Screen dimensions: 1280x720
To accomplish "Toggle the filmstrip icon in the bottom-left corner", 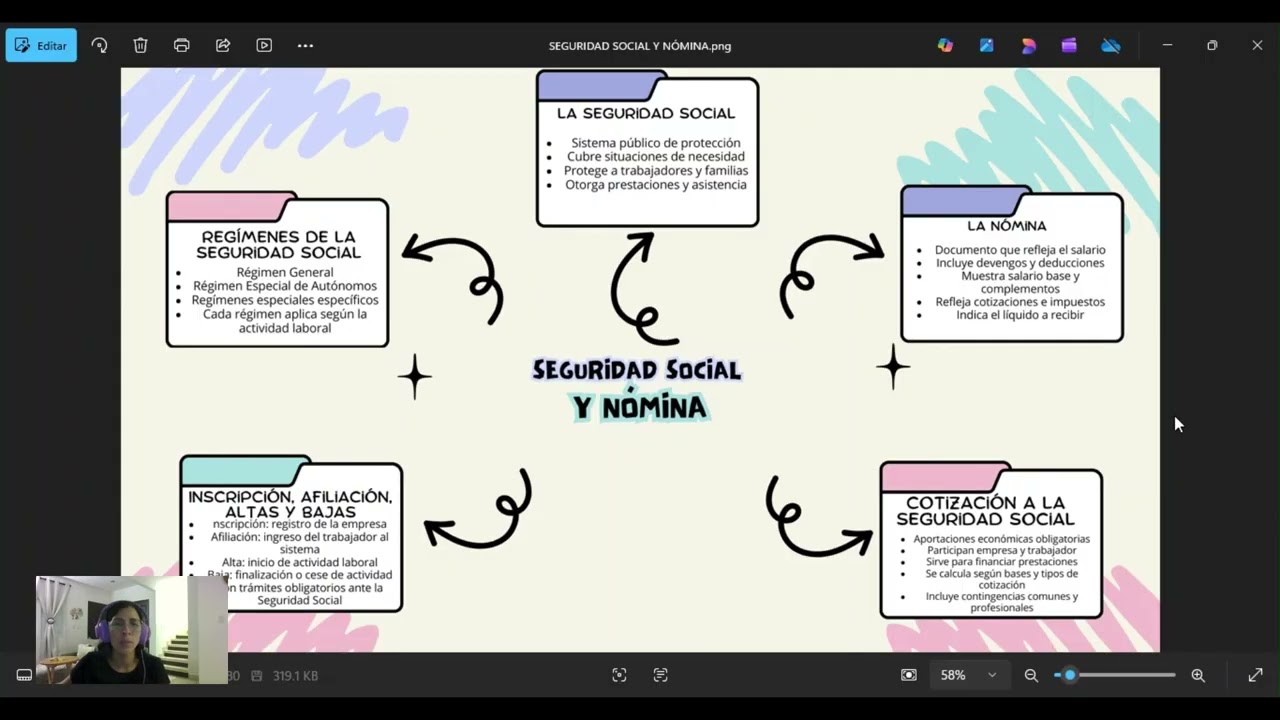I will (24, 675).
